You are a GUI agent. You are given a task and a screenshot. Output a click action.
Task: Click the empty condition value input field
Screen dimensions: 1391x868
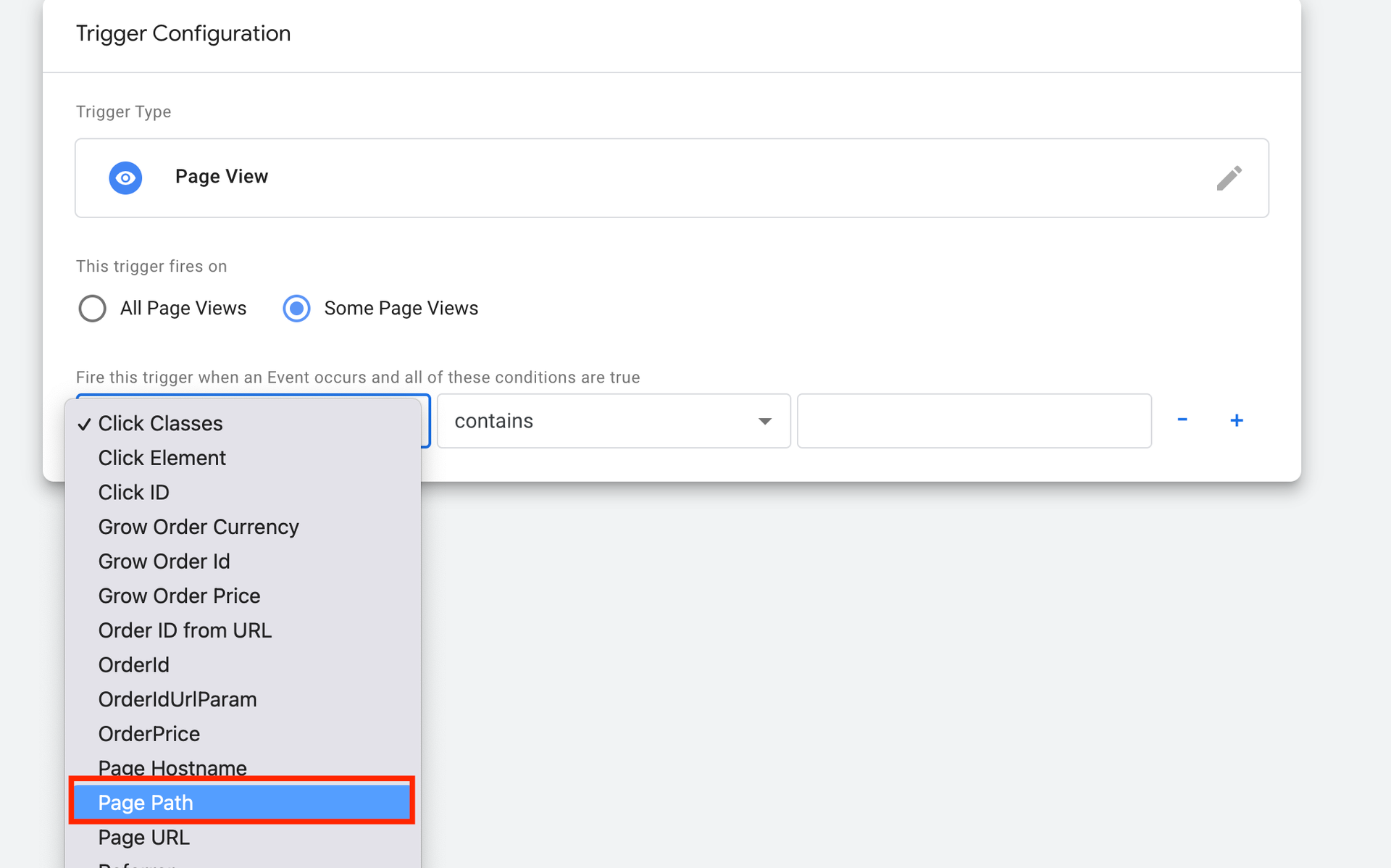coord(974,421)
